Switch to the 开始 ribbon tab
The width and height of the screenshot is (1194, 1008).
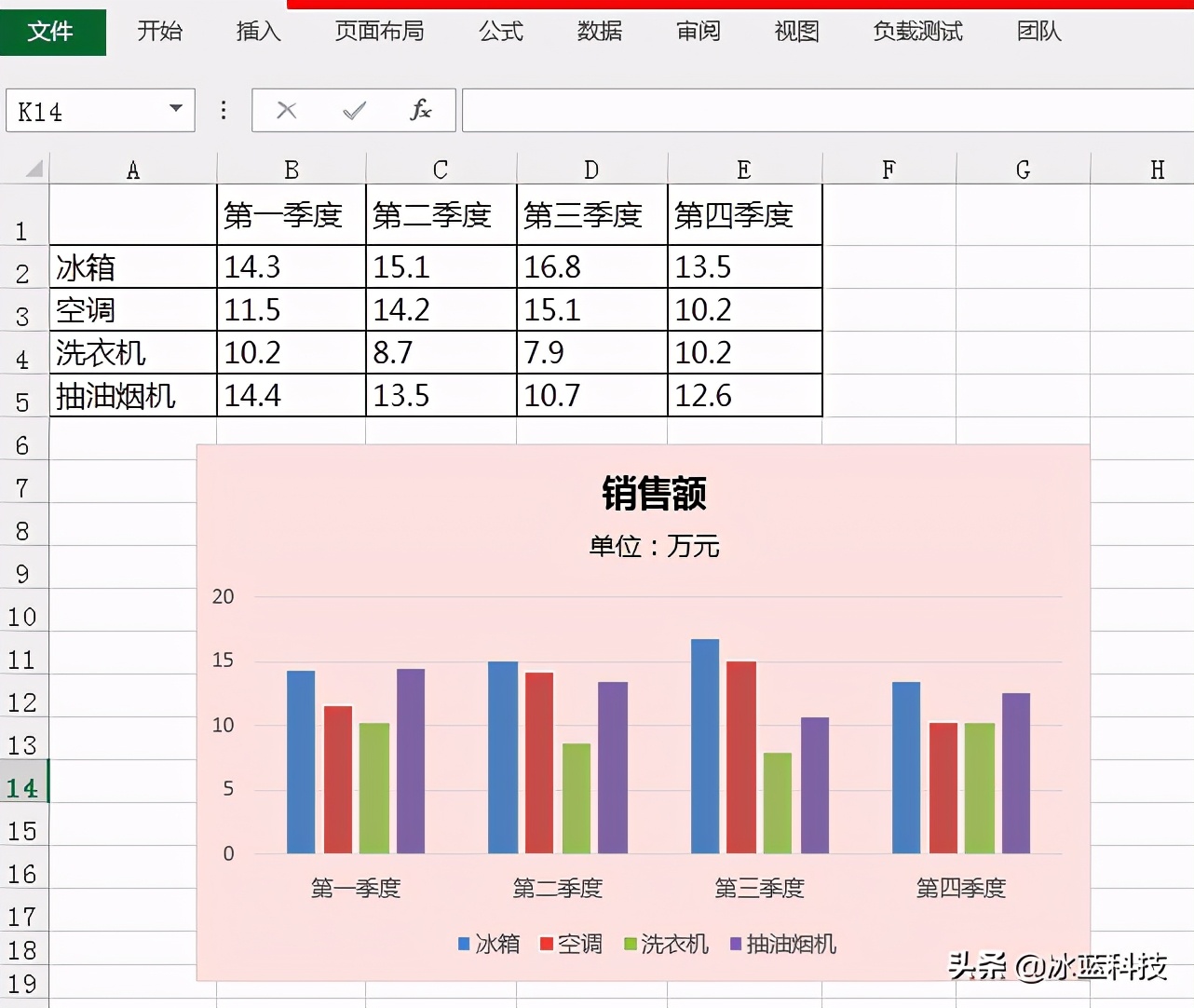tap(160, 32)
